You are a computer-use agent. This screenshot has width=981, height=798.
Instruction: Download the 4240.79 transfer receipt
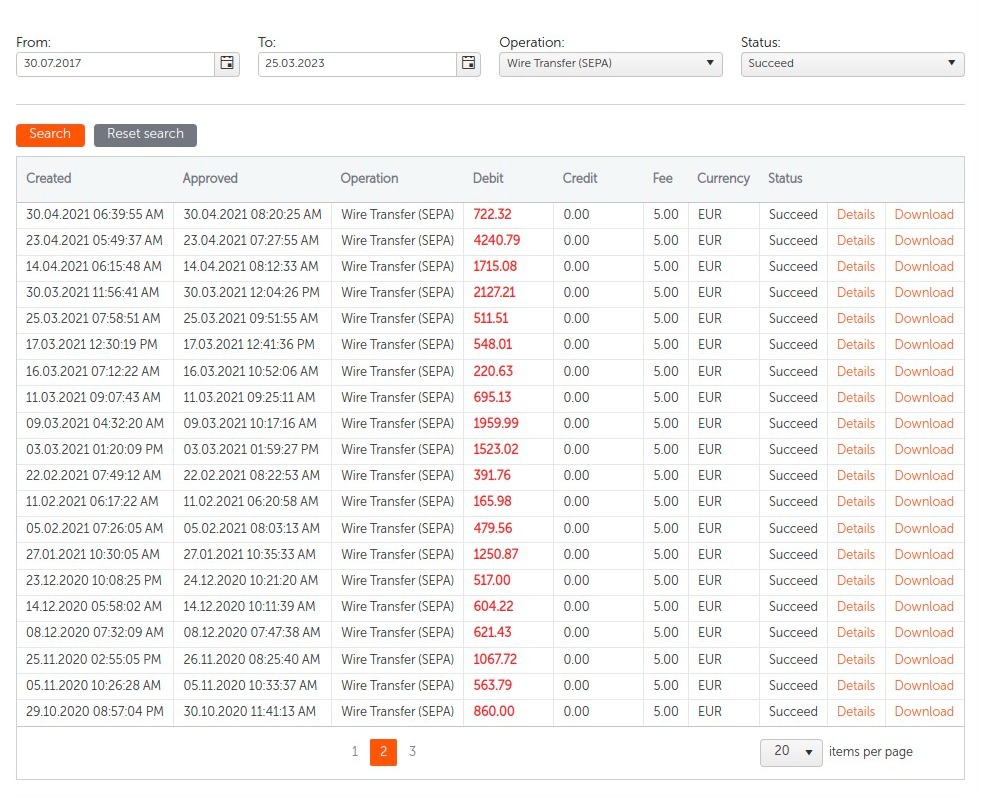923,240
